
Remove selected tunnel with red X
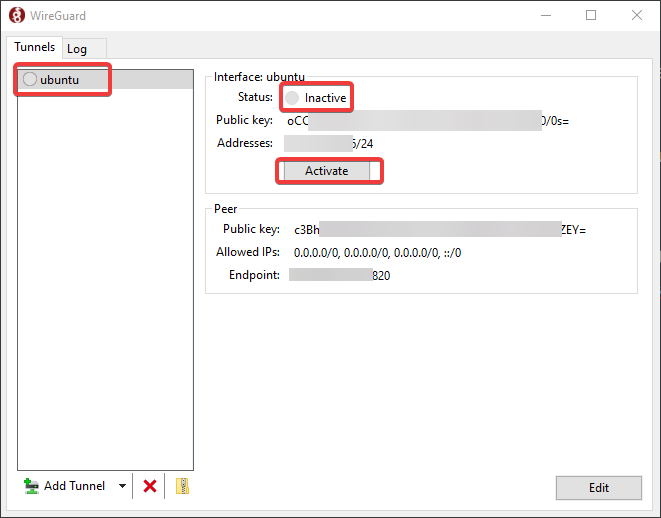coord(150,486)
